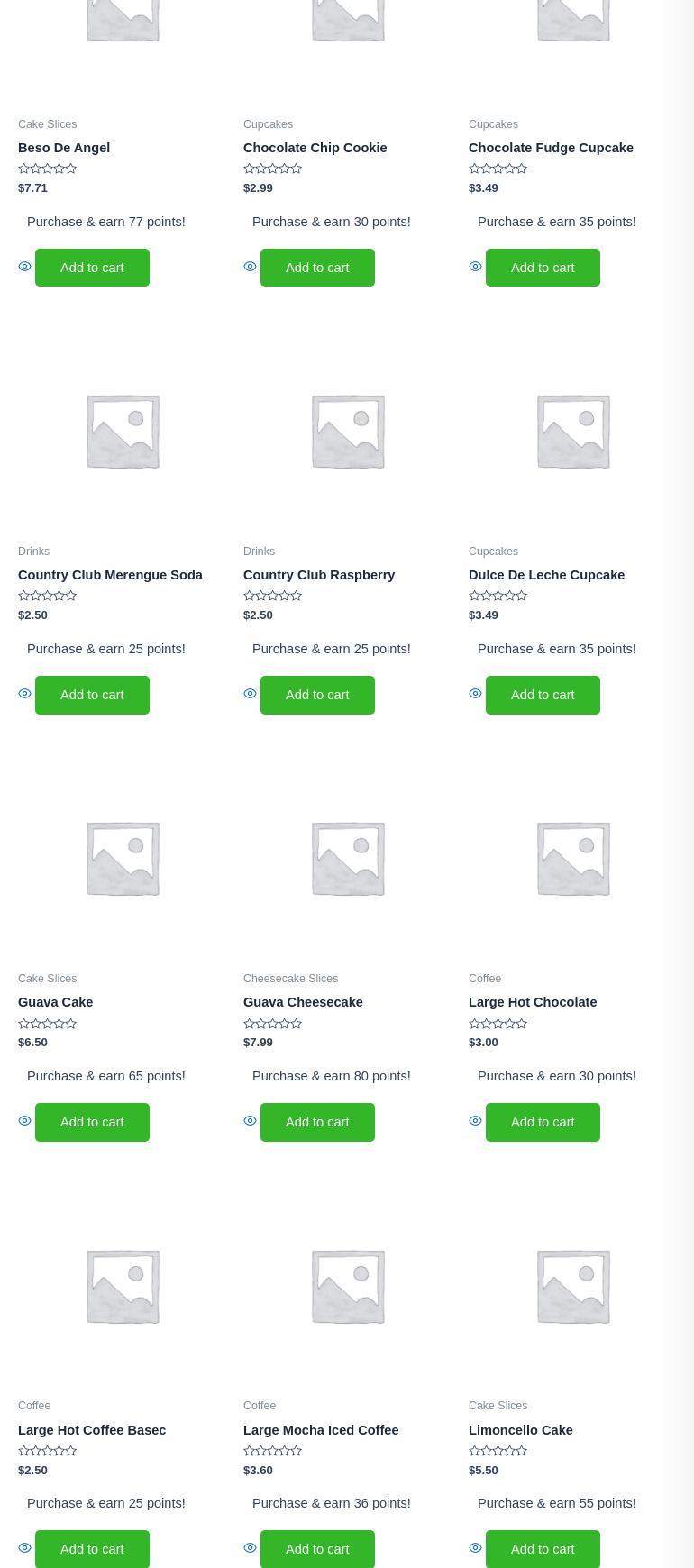Open quick view for Large Hot Chocolate

point(475,1121)
